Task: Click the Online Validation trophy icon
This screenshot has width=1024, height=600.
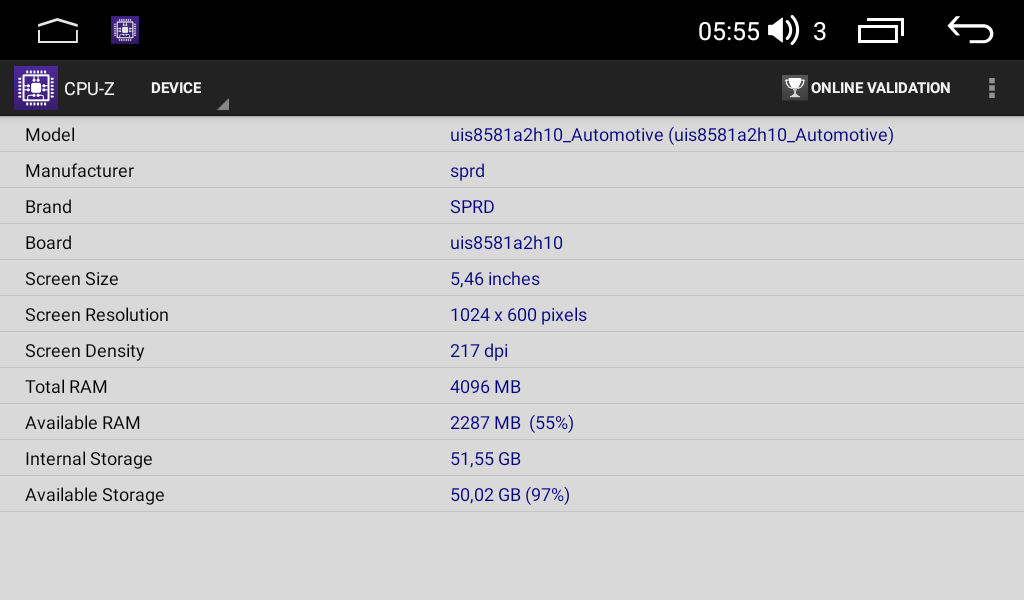Action: 794,87
